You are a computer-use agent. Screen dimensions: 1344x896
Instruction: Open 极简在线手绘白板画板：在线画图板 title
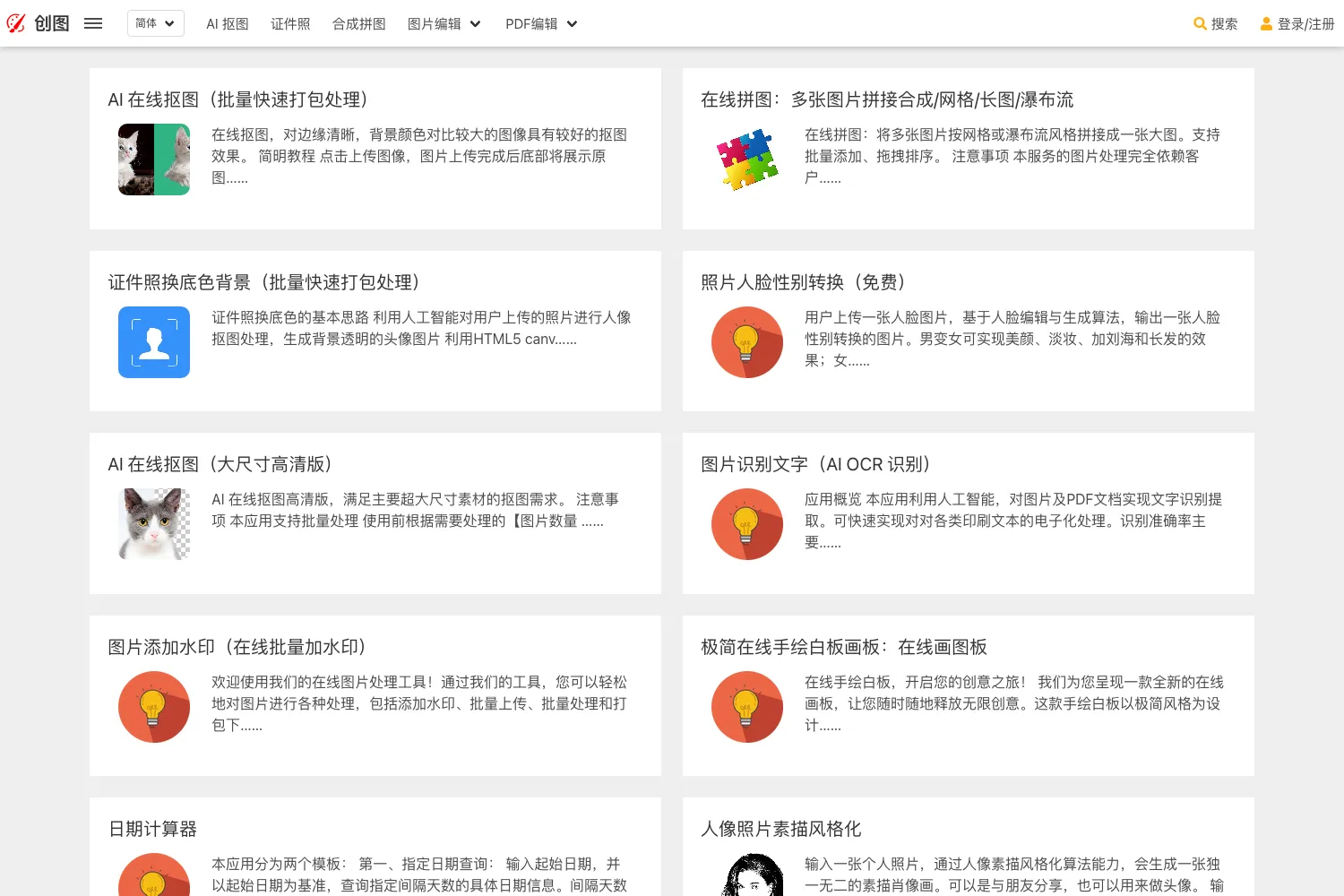click(844, 647)
